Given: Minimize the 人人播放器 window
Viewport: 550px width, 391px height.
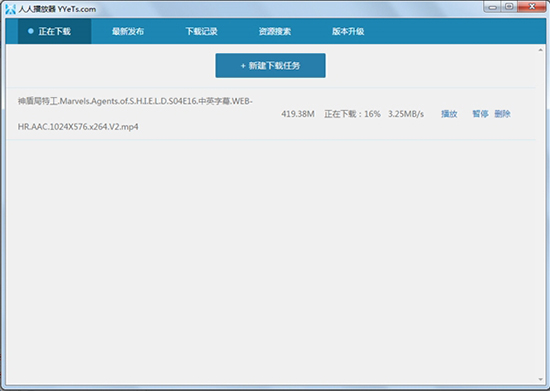Looking at the screenshot, I should [x=493, y=7].
